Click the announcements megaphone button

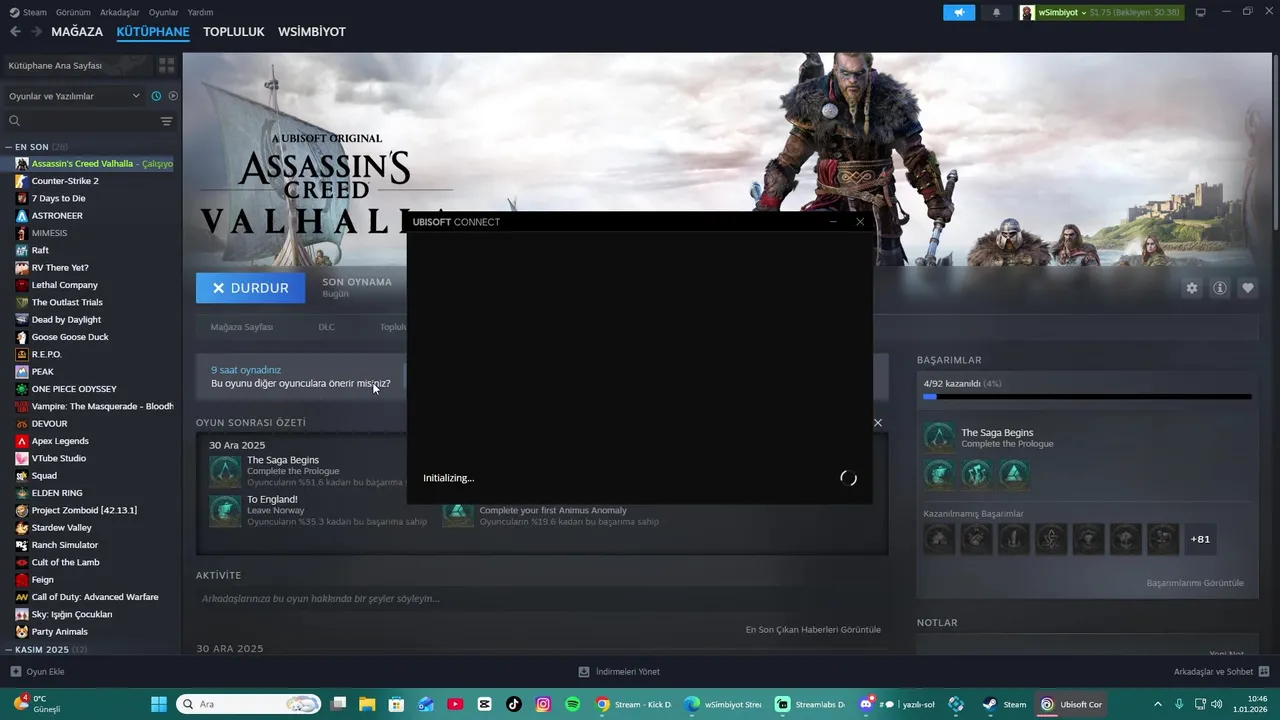tap(959, 12)
